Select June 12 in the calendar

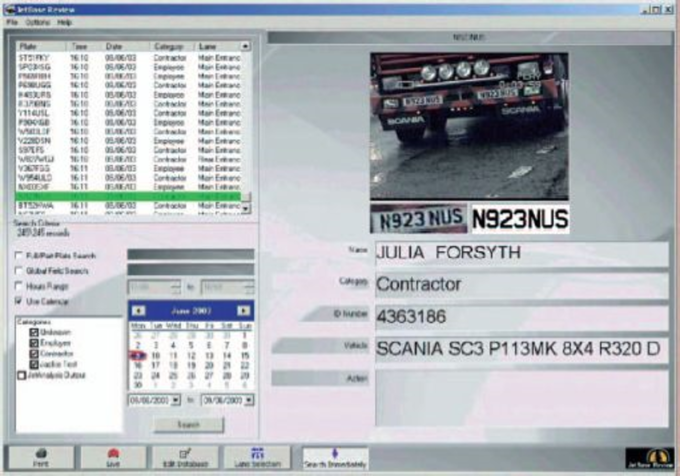tap(191, 355)
